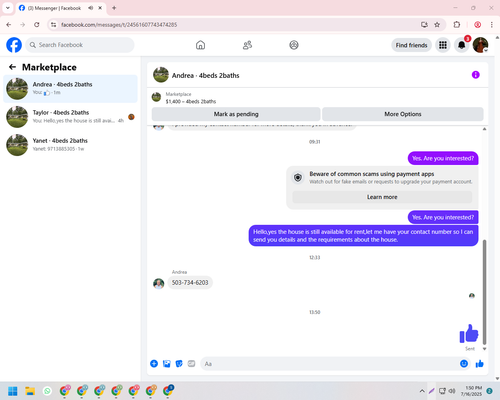Go back using the Marketplace back arrow

pos(12,67)
